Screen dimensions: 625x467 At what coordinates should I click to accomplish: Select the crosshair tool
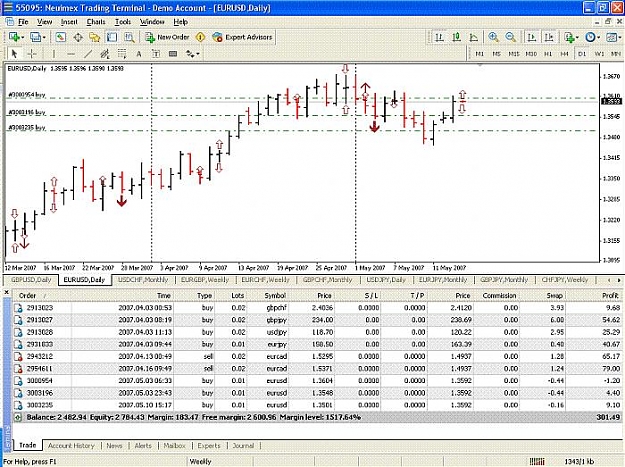click(x=32, y=54)
